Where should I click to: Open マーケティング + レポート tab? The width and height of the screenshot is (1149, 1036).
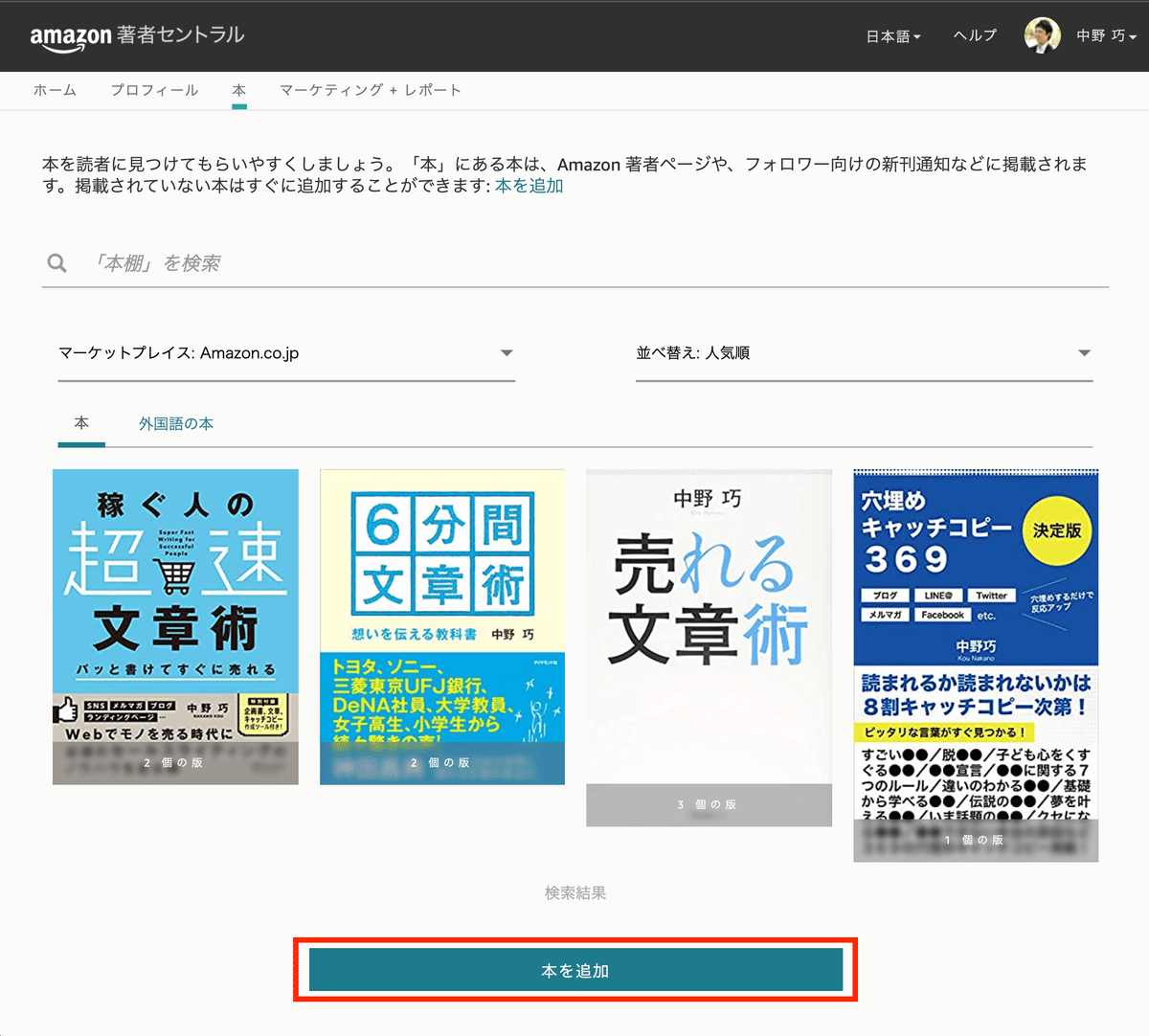click(x=371, y=90)
